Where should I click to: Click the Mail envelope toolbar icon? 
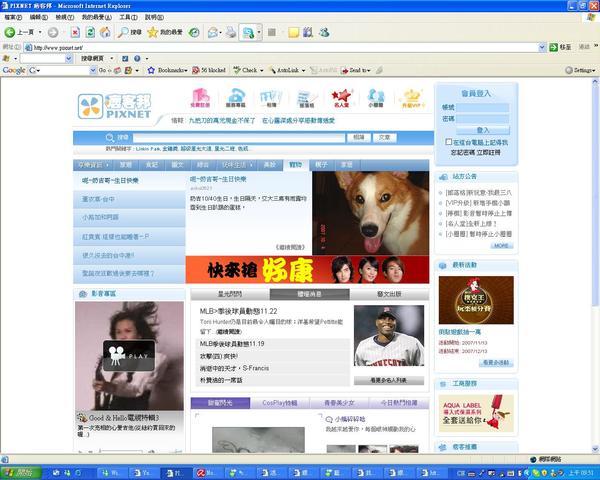[212, 33]
